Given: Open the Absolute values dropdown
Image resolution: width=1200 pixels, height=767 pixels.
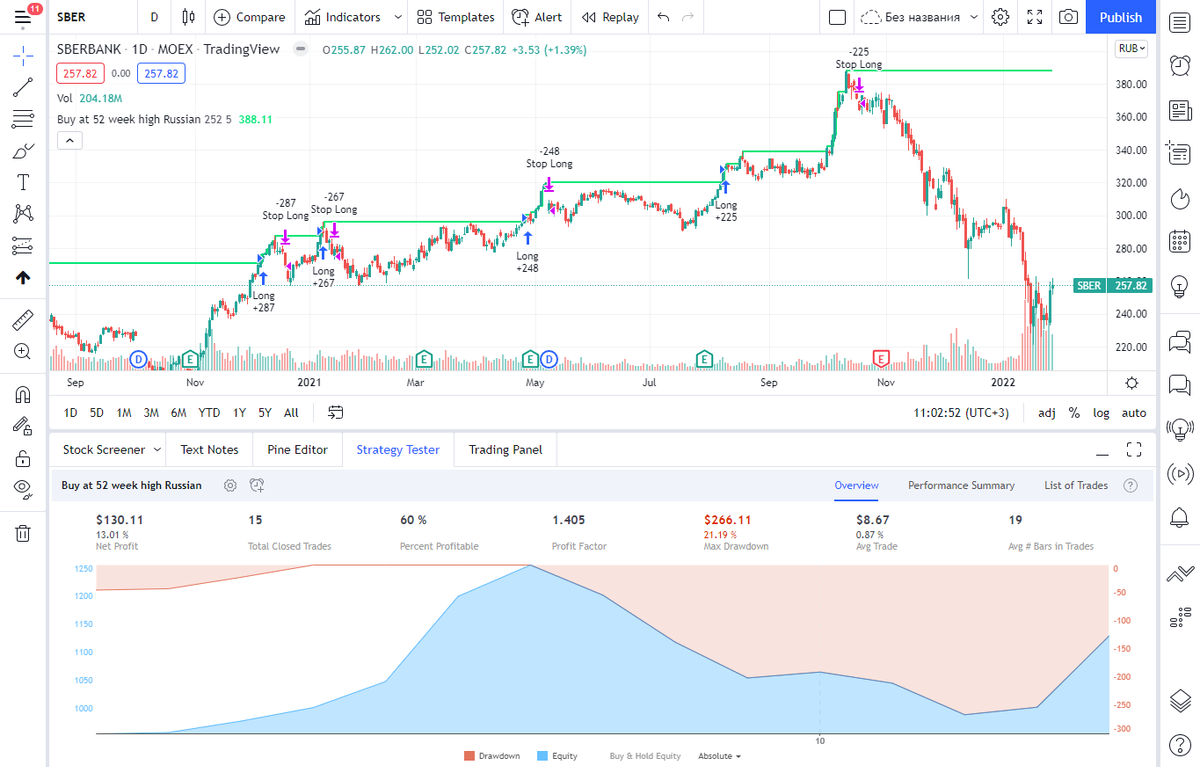Looking at the screenshot, I should [719, 756].
